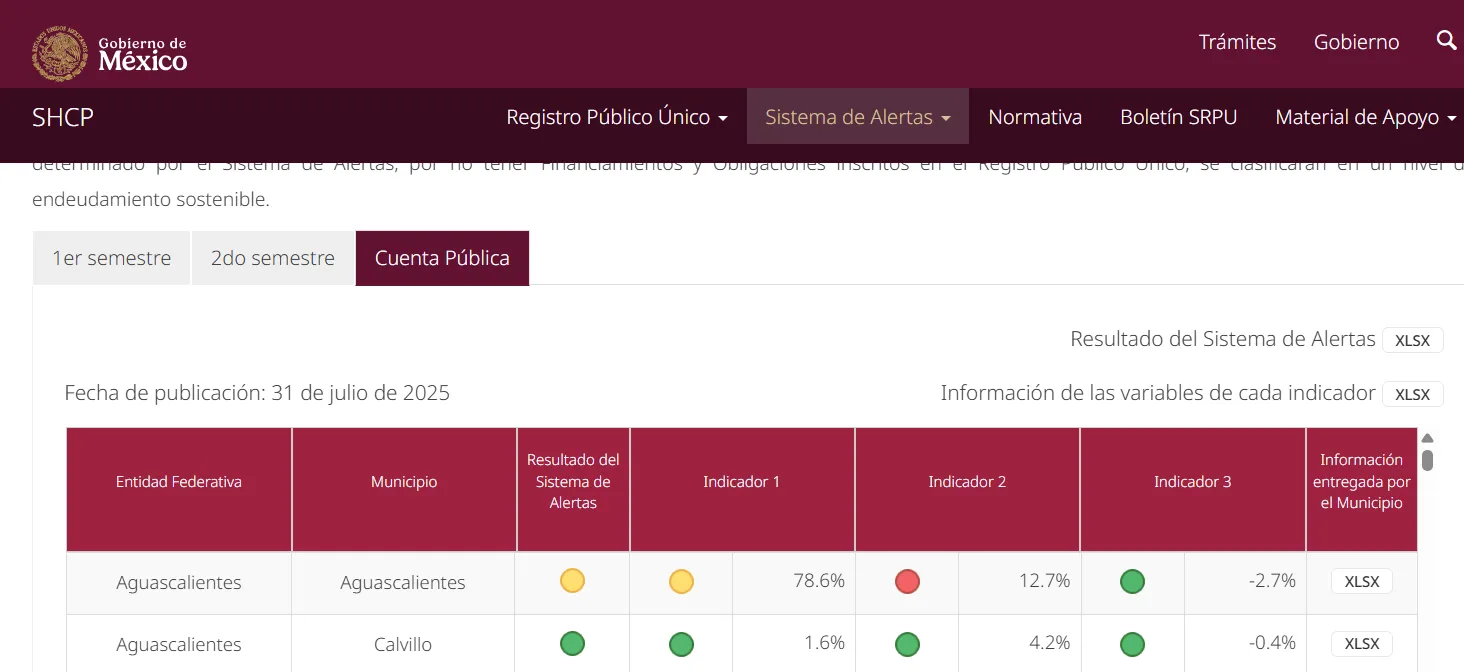Switch to the 1er semestre tab
The width and height of the screenshot is (1464, 672).
point(111,258)
